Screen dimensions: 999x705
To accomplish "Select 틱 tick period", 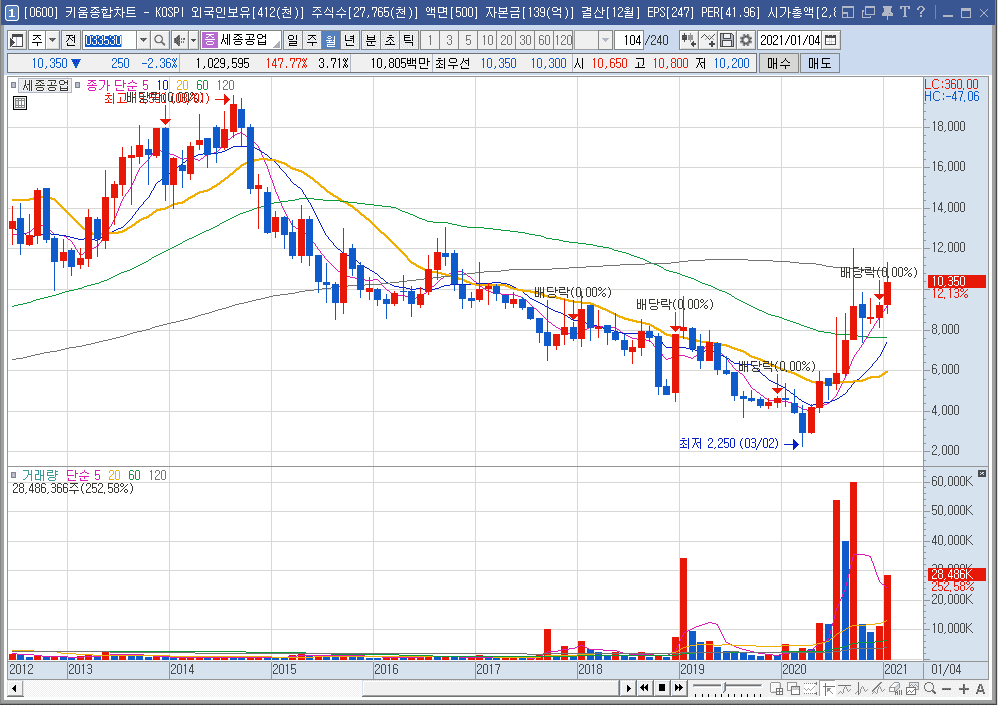I will click(x=408, y=41).
